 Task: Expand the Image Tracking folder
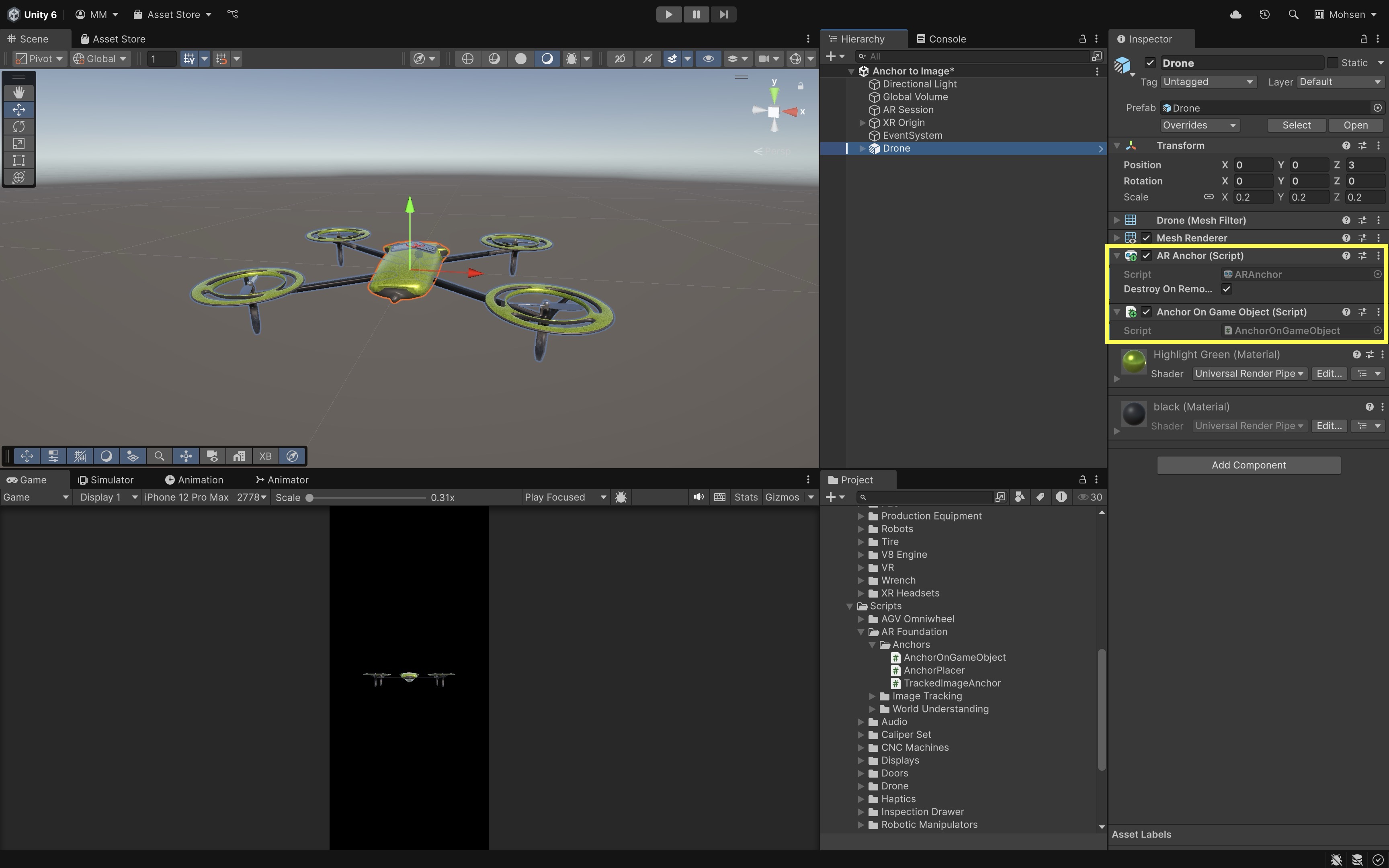click(x=873, y=696)
